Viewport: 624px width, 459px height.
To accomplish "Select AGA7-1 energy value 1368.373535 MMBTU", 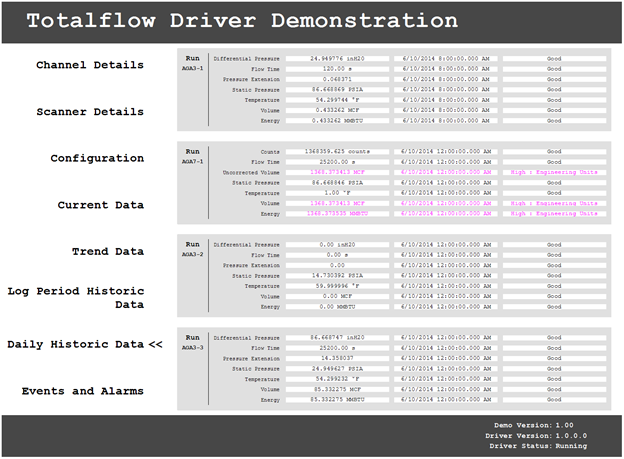I will [x=337, y=214].
